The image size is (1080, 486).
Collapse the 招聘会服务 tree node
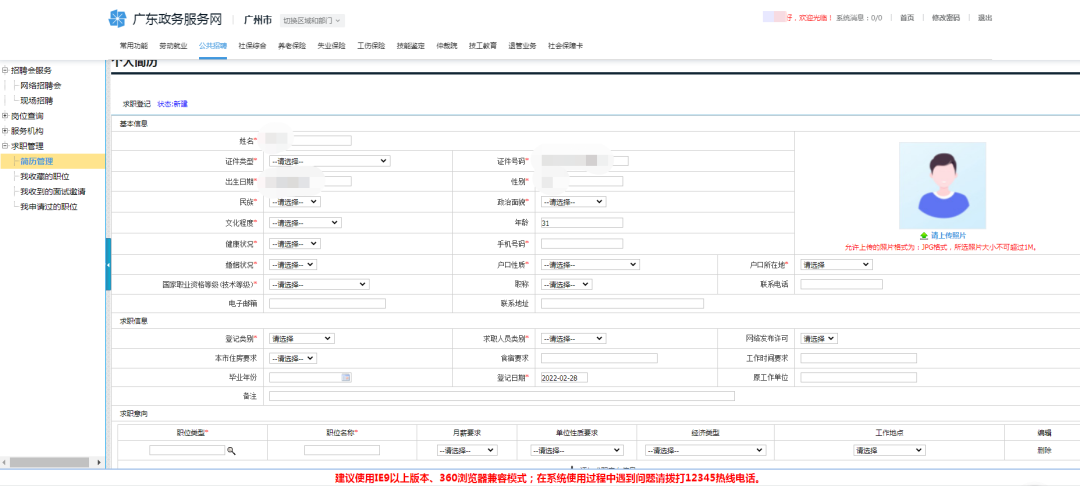click(5, 71)
